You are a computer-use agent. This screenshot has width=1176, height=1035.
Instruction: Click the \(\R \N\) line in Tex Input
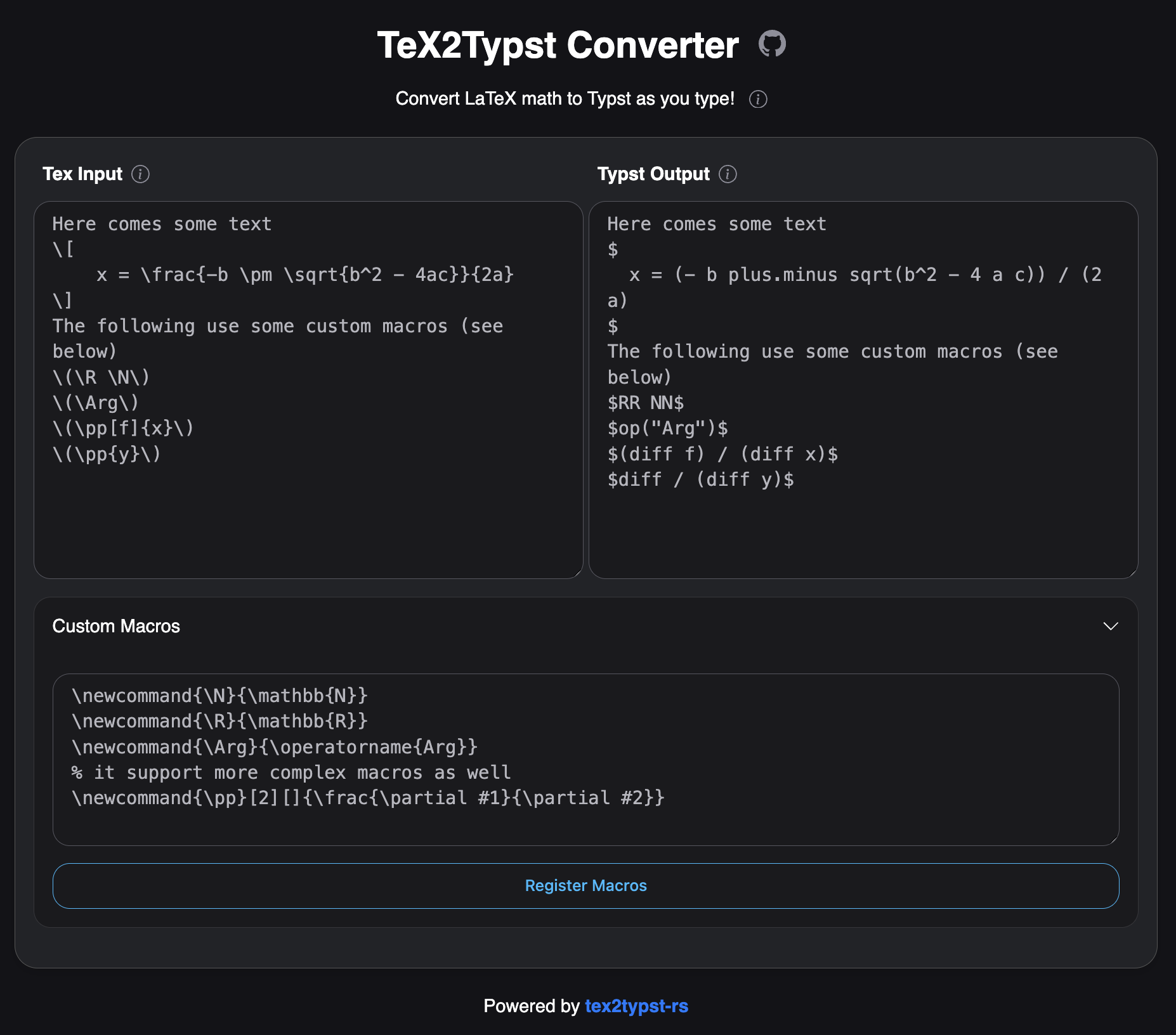(101, 377)
